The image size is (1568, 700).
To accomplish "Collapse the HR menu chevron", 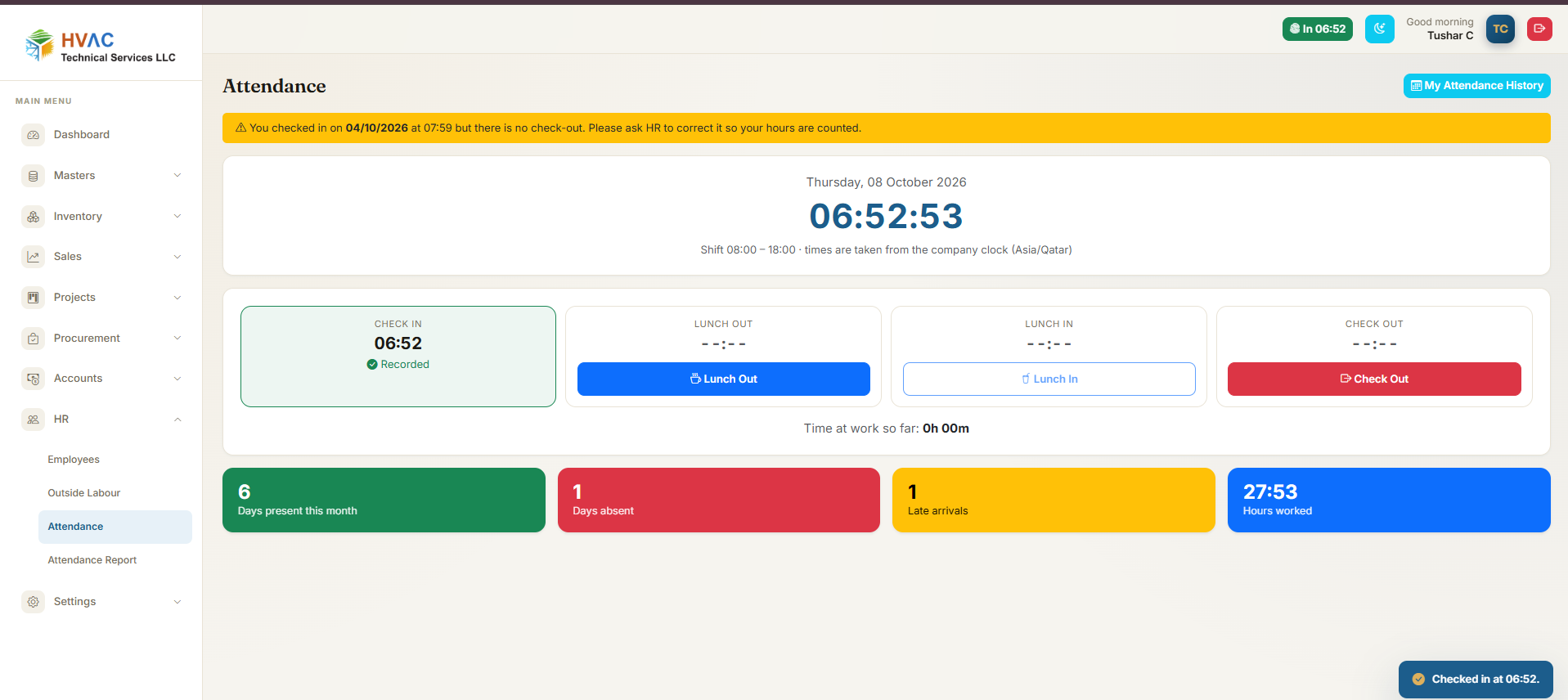I will click(x=177, y=420).
